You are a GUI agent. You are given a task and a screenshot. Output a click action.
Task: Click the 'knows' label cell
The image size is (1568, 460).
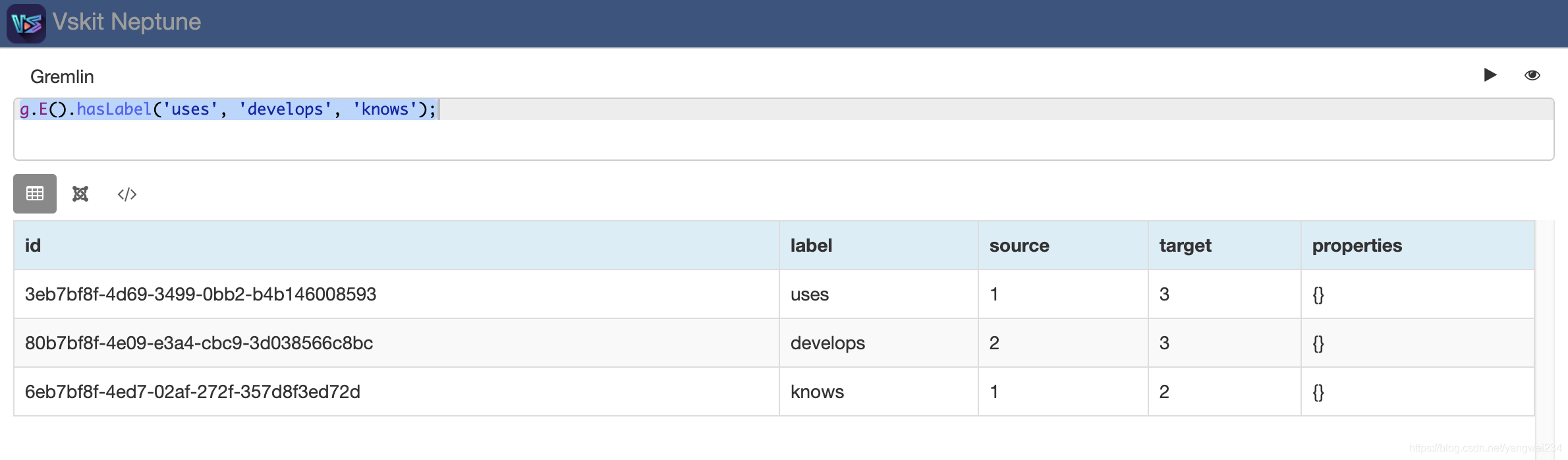(x=817, y=392)
